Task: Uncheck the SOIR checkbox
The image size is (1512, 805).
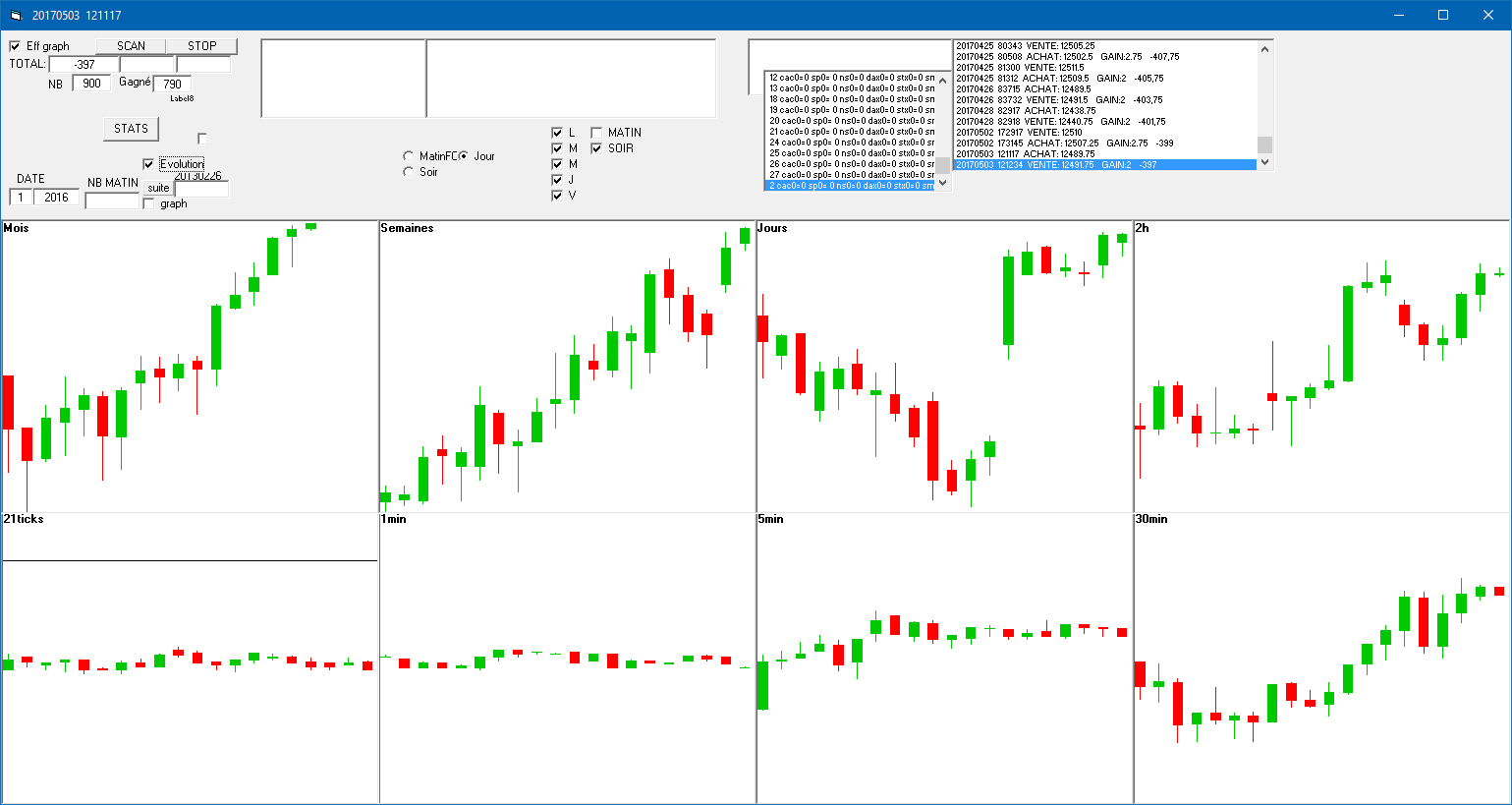Action: 596,148
